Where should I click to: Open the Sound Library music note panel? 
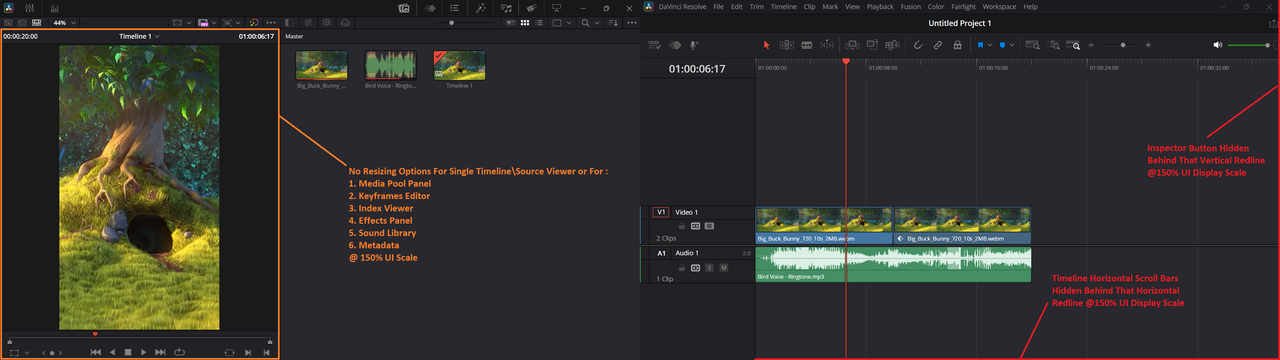506,8
